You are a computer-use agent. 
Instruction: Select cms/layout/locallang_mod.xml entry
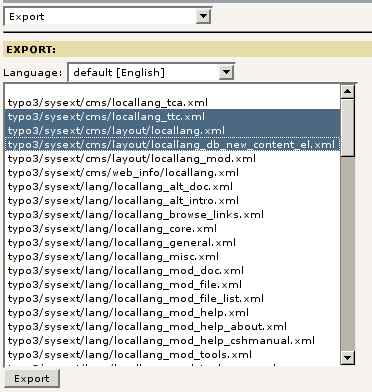tap(173, 158)
